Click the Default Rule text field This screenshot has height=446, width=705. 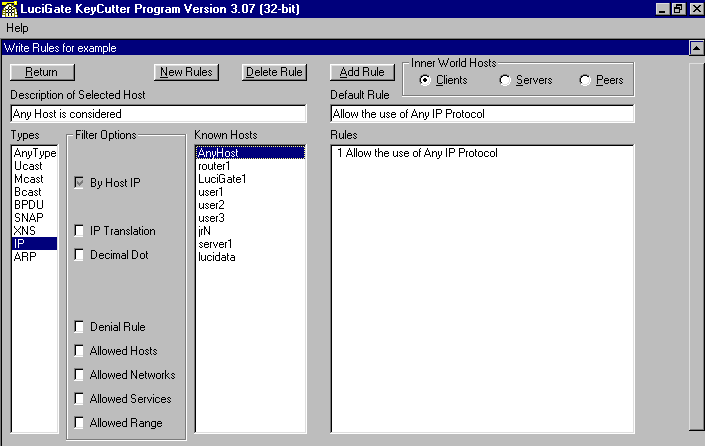point(482,114)
